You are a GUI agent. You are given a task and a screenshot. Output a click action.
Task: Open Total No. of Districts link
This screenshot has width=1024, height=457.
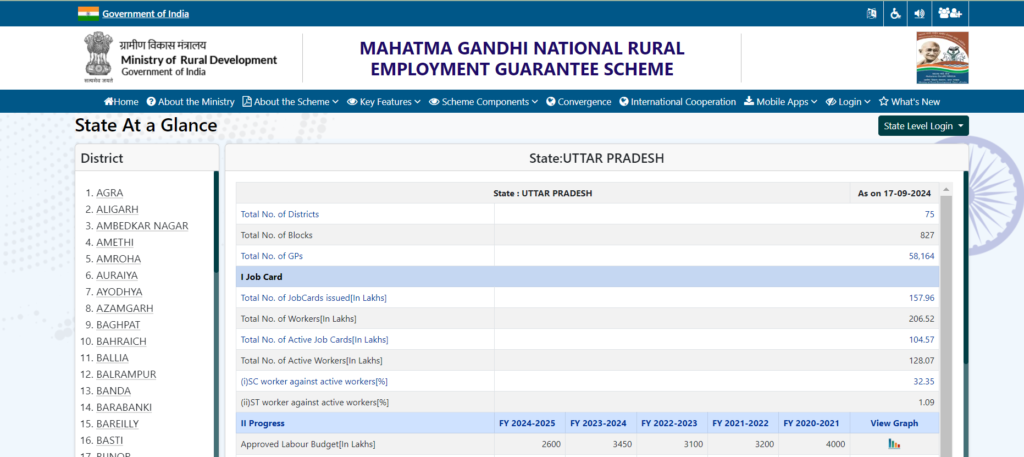280,214
